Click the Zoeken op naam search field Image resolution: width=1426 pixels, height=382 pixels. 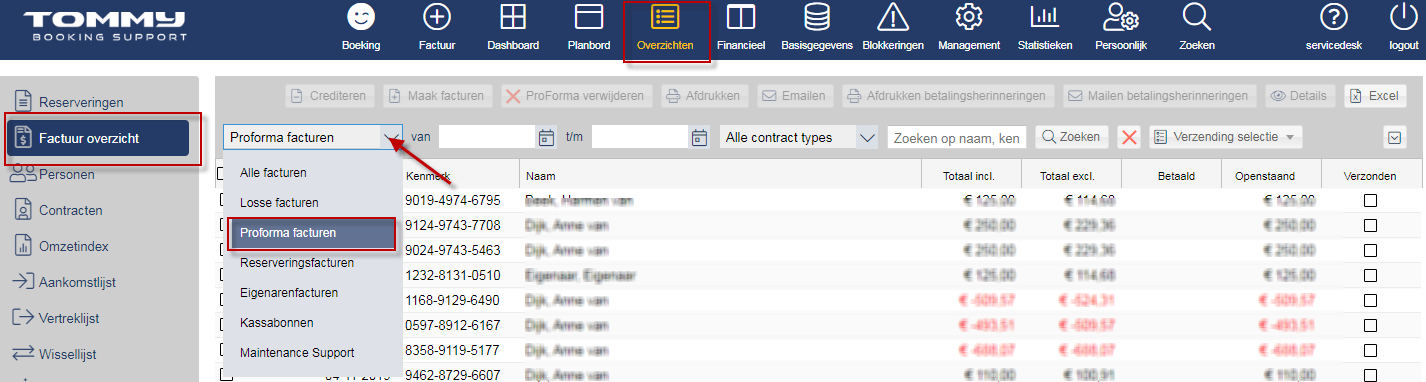click(957, 137)
